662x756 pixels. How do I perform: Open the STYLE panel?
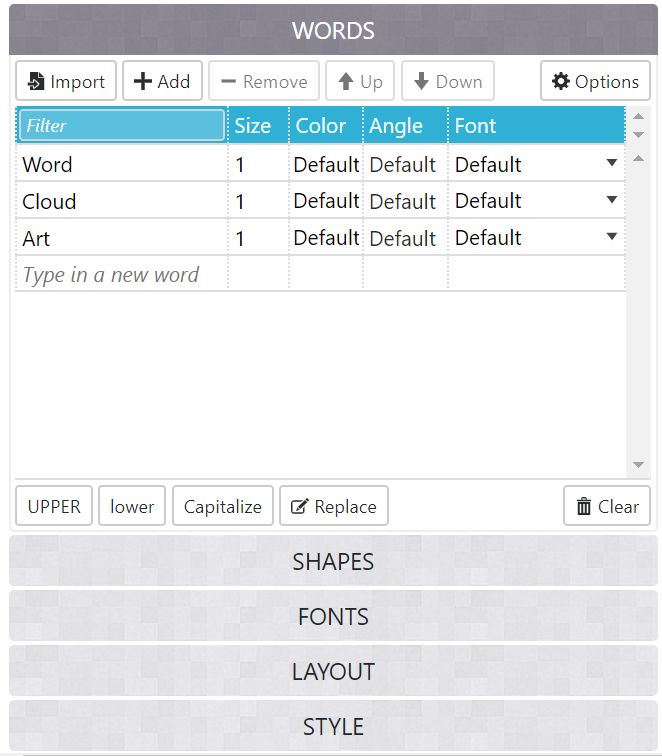tap(333, 726)
